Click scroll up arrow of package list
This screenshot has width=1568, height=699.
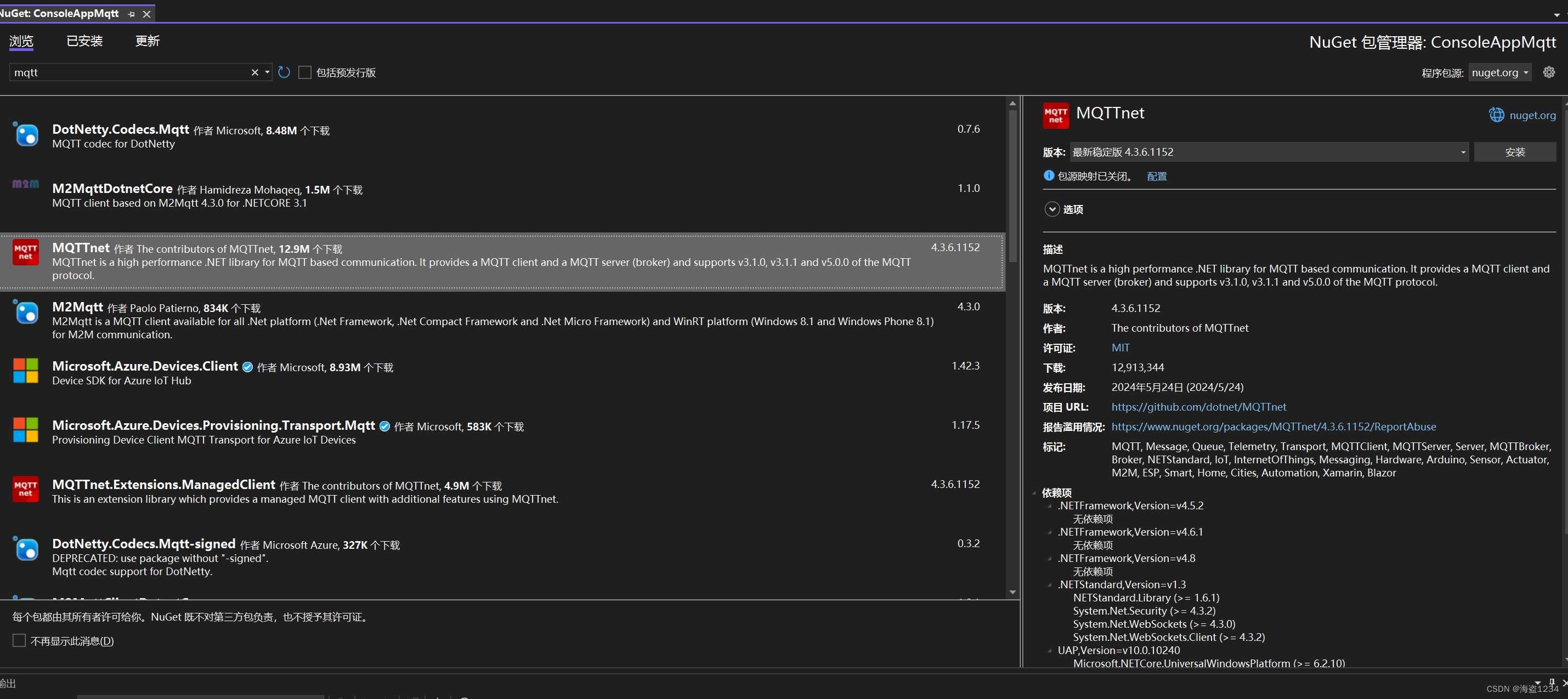pyautogui.click(x=1012, y=103)
